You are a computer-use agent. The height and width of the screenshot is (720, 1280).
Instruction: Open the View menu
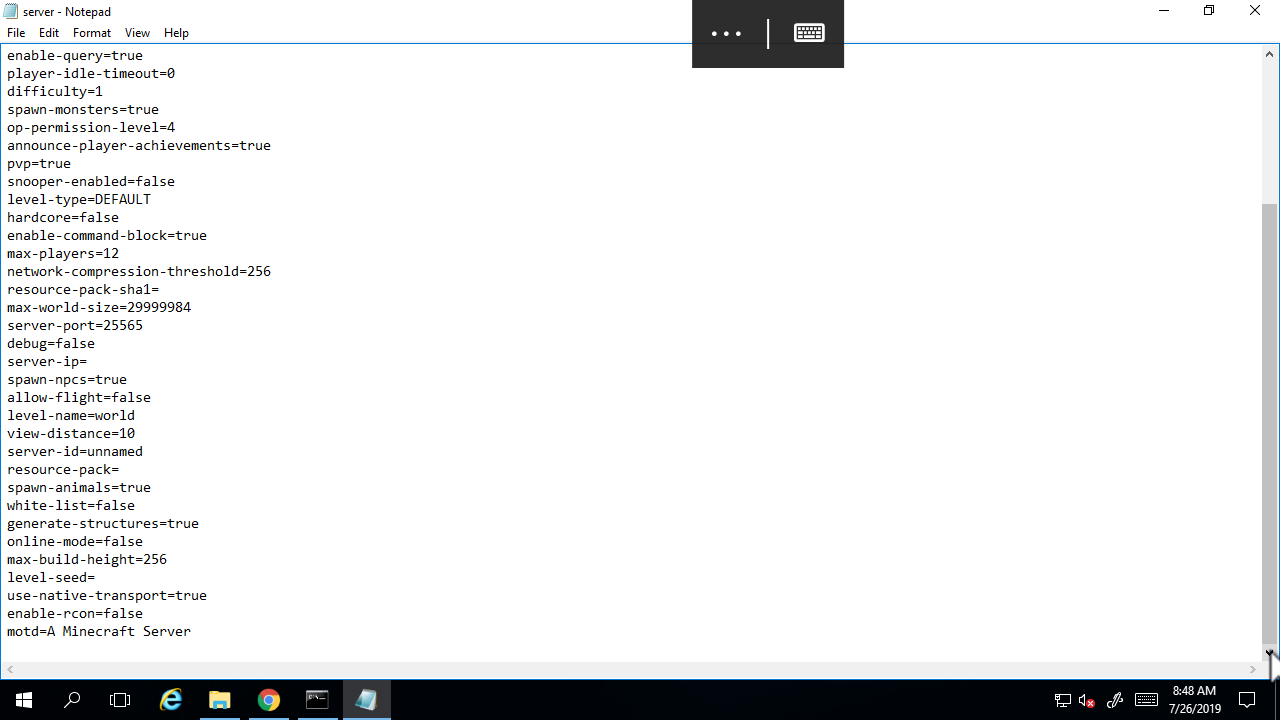pos(137,33)
